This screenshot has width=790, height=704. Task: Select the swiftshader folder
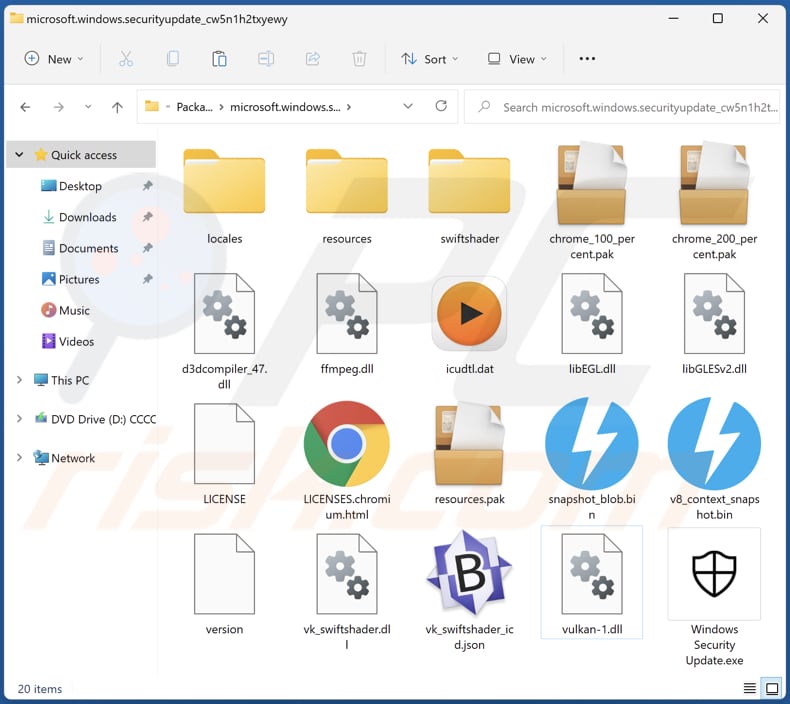click(470, 197)
